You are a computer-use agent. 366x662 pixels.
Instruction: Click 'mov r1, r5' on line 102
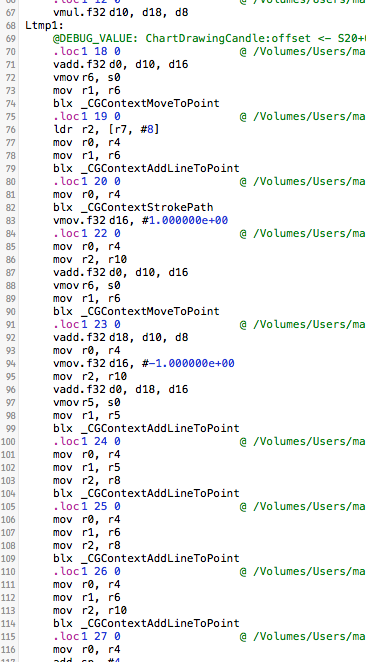coord(87,468)
